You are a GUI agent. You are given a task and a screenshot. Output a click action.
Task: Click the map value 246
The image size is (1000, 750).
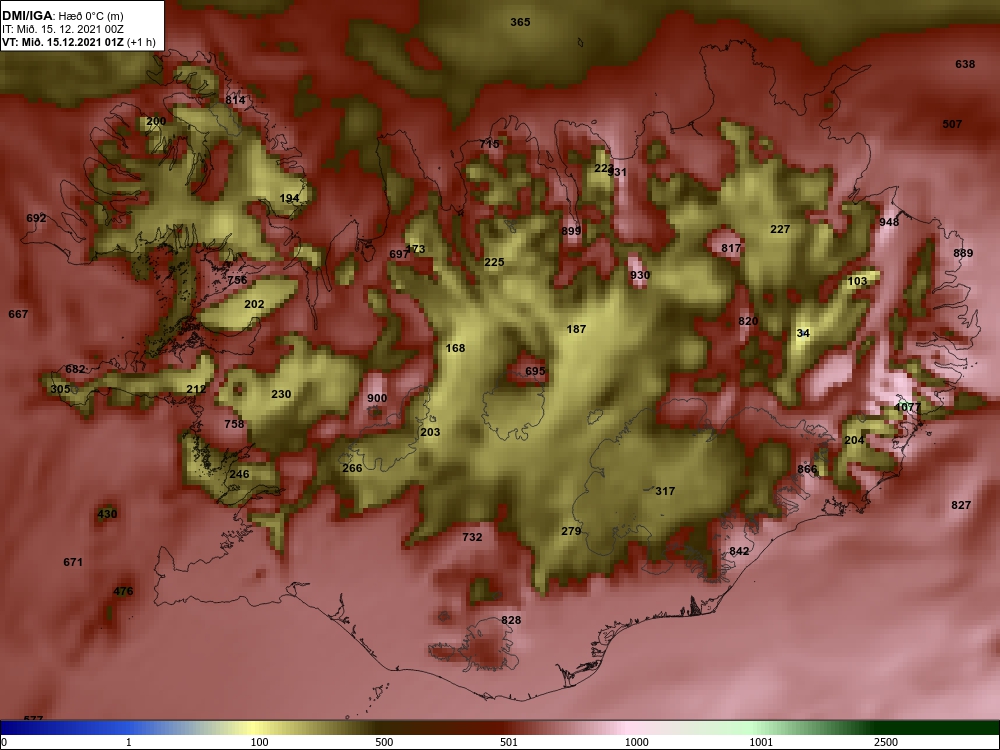[x=240, y=474]
